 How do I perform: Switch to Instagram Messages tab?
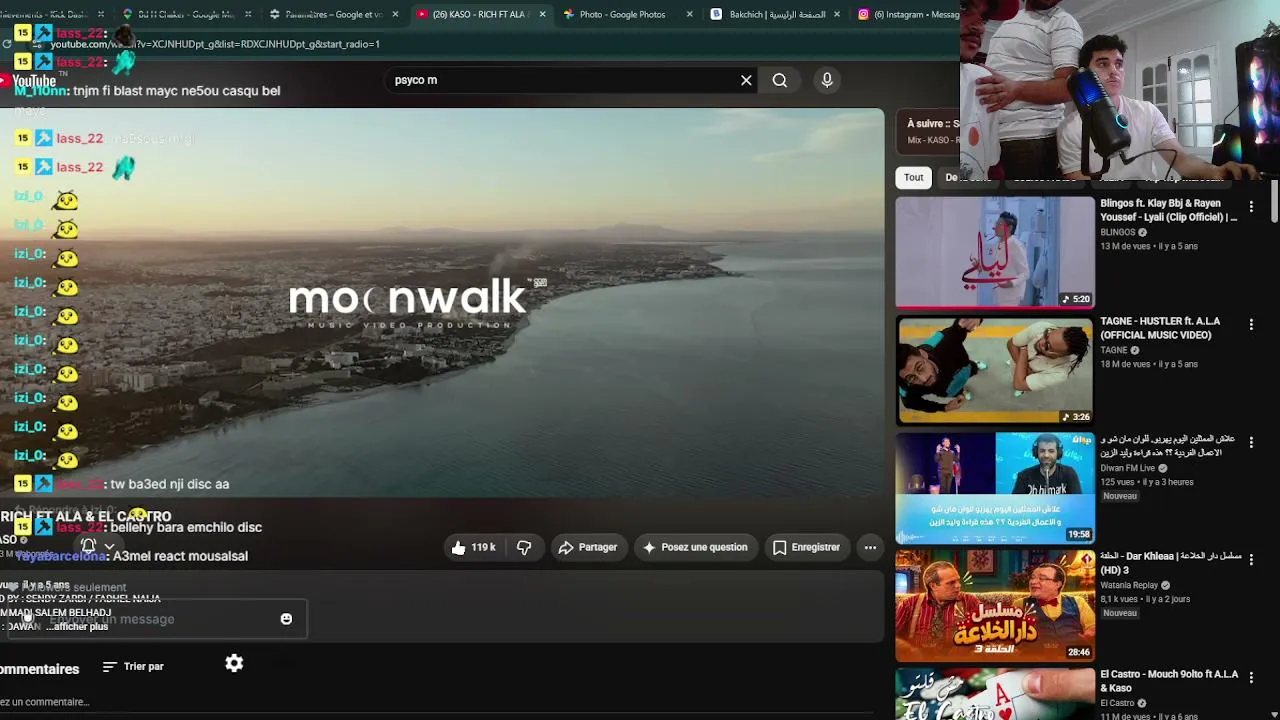click(908, 14)
